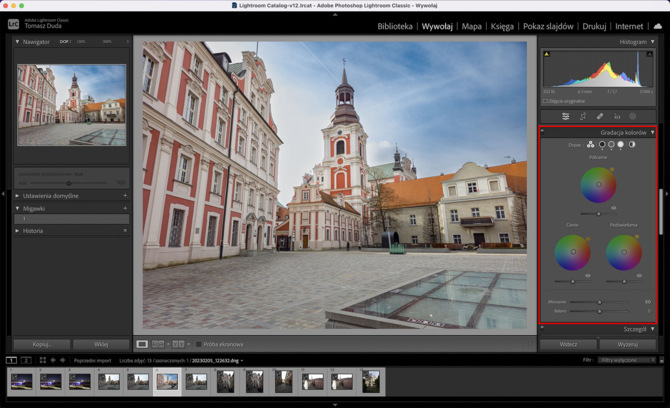This screenshot has height=408, width=670.
Task: Open the Wywołaj module
Action: click(x=437, y=26)
